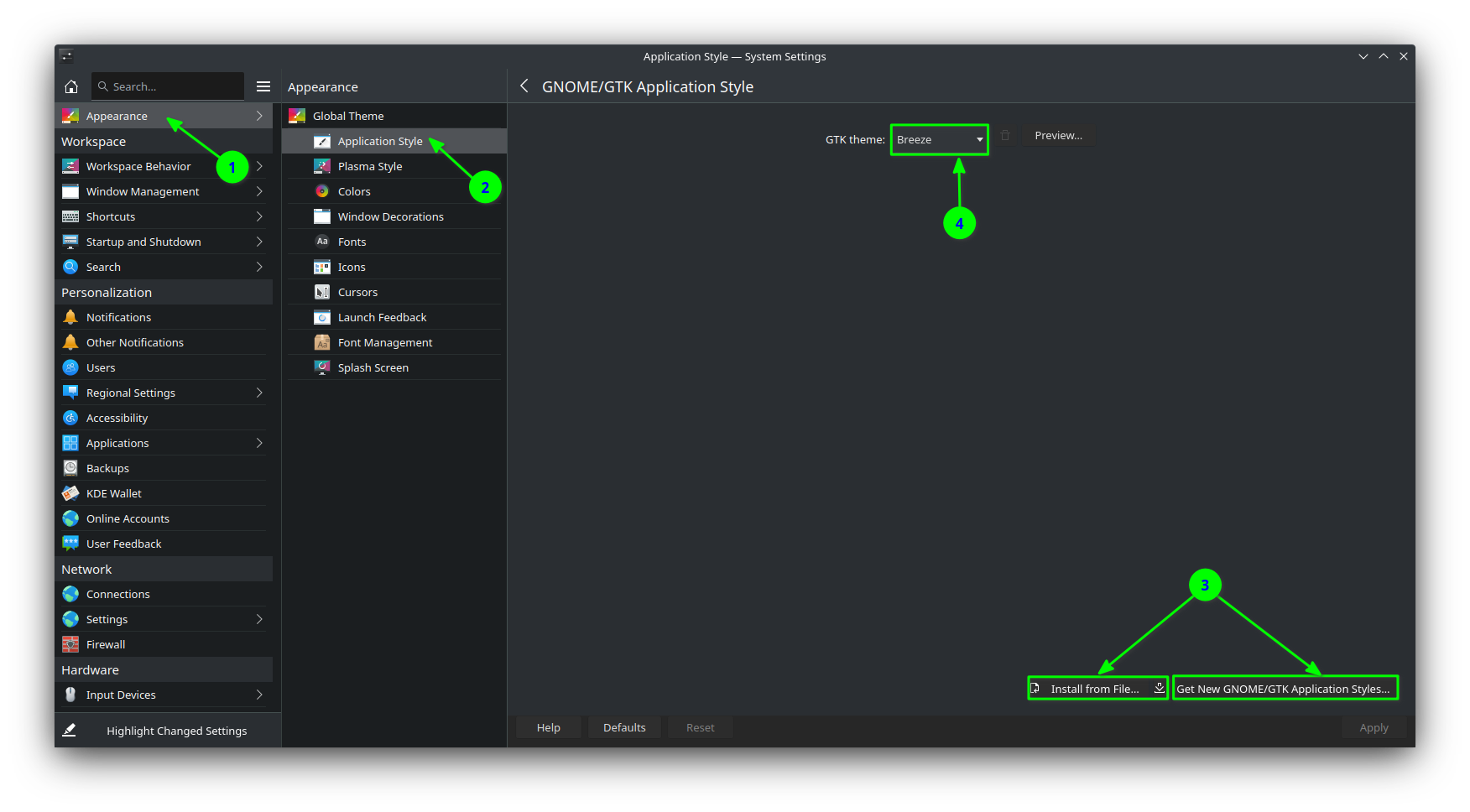Viewport: 1470px width, 812px height.
Task: Click the Colors wheel icon
Action: tap(322, 191)
